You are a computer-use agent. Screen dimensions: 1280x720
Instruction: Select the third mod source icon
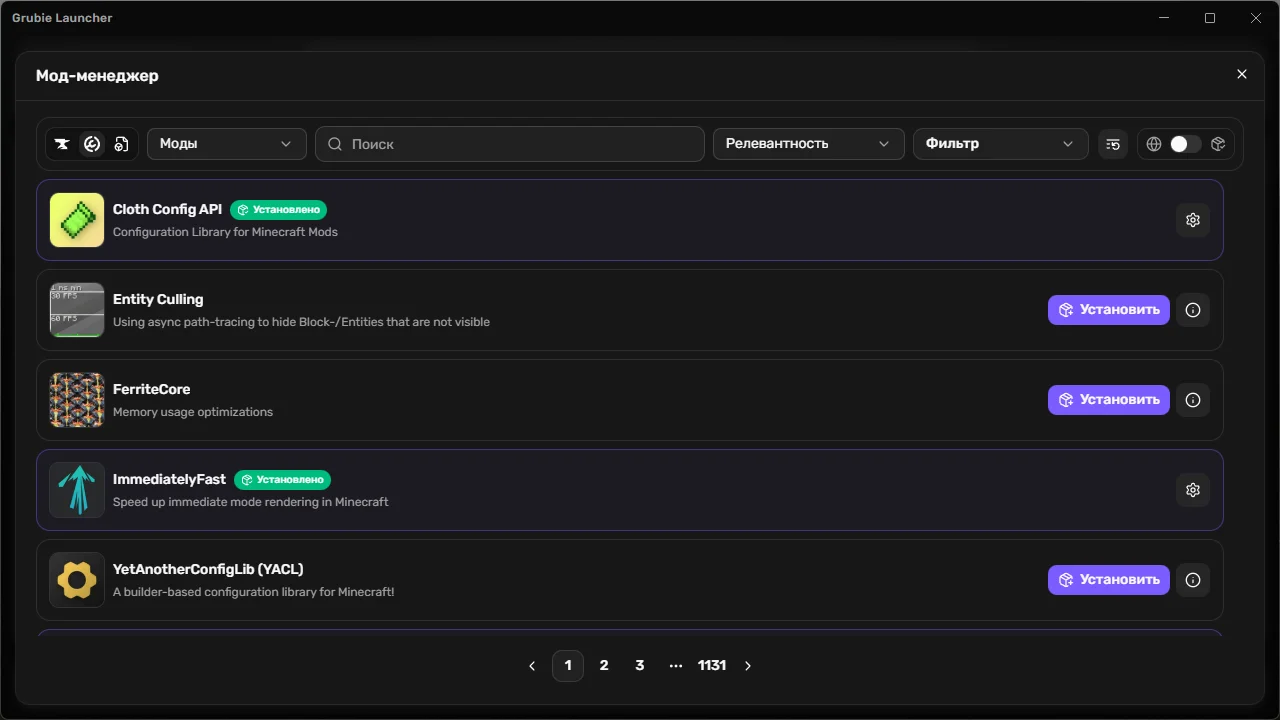tap(121, 144)
